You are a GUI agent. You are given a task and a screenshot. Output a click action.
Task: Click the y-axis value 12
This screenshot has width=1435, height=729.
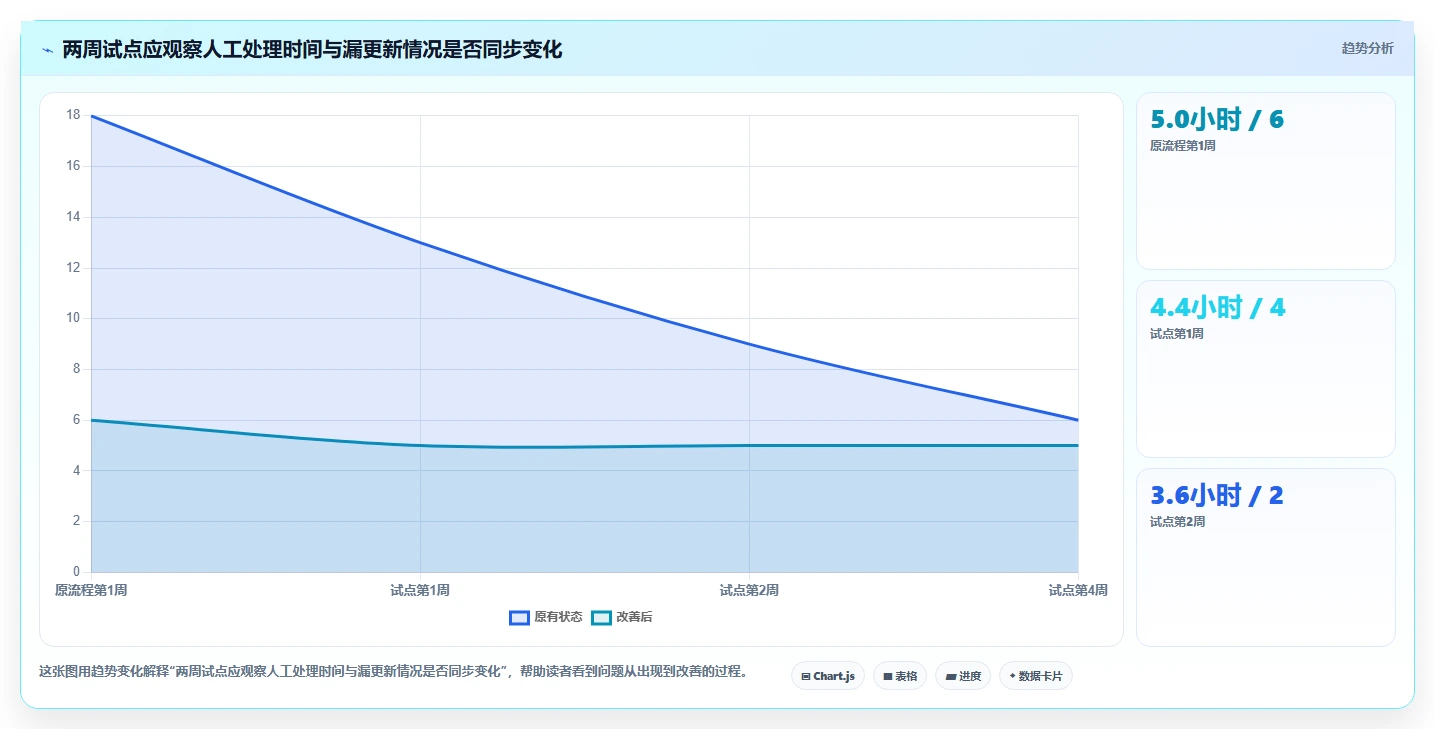click(x=72, y=268)
